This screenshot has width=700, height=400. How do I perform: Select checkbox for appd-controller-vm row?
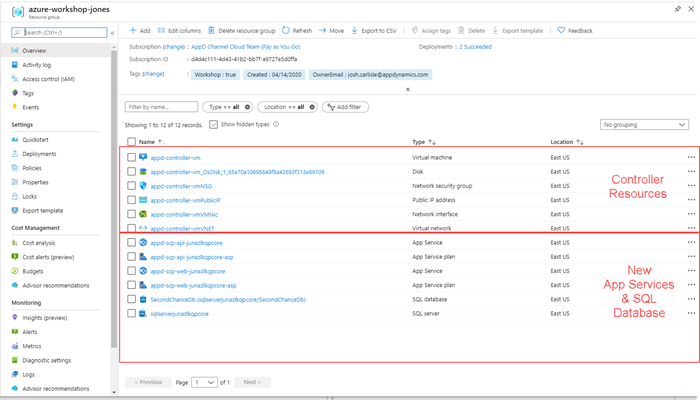point(131,158)
